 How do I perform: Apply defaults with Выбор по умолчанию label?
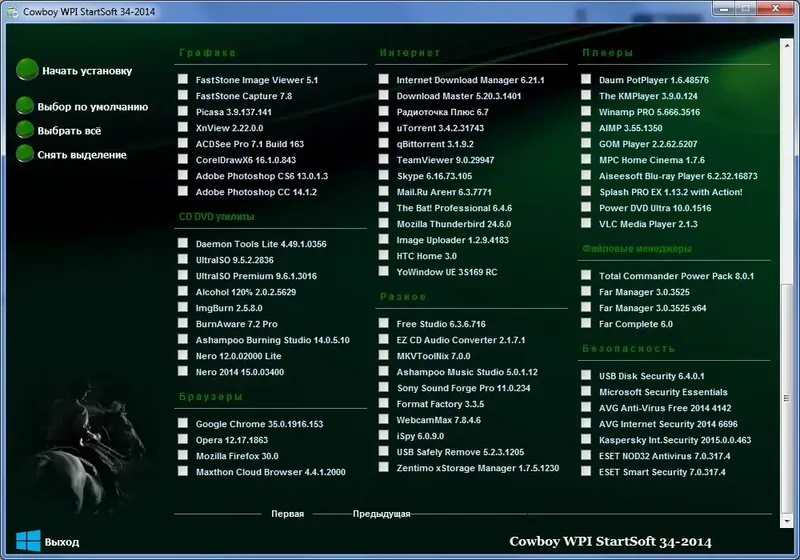(93, 107)
